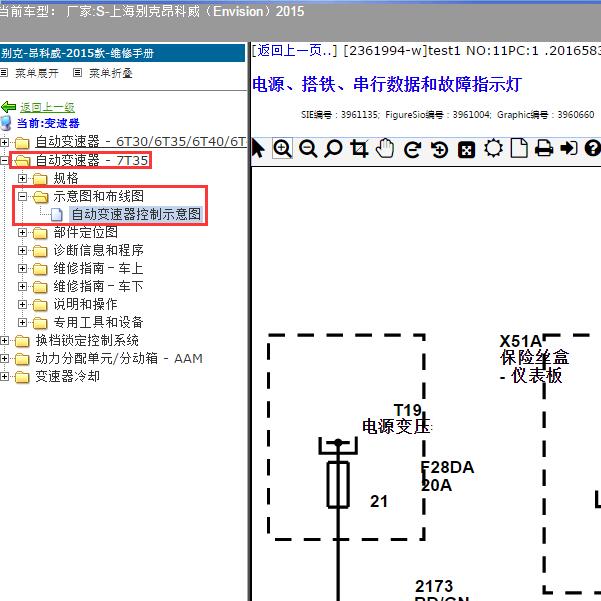
Task: Click the green back arrow icon
Action: (8, 107)
